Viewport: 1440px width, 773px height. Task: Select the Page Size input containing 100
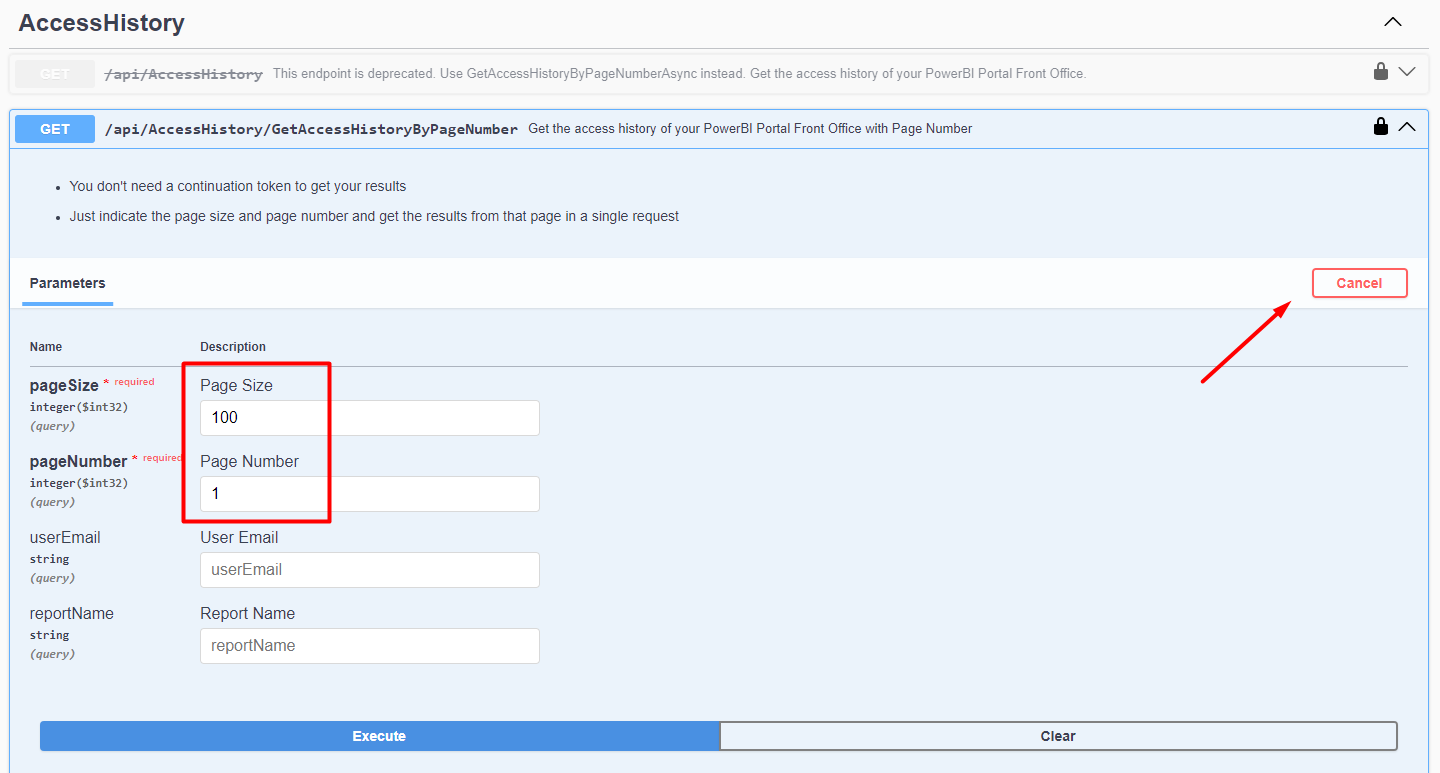(x=369, y=417)
